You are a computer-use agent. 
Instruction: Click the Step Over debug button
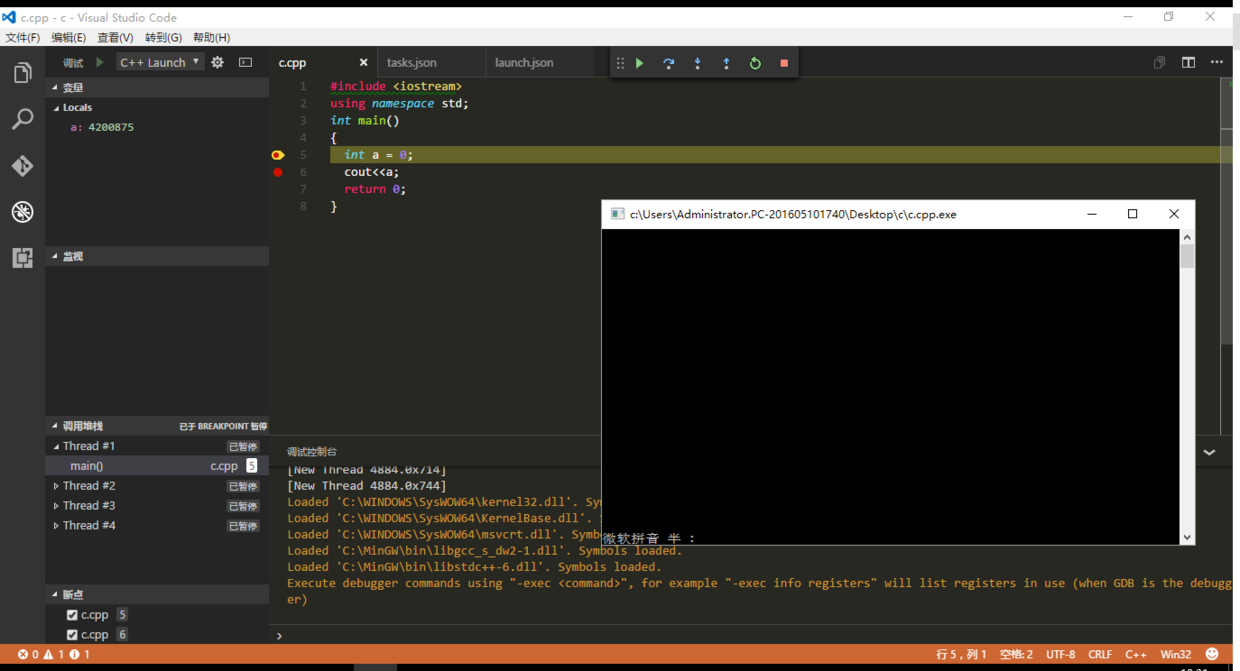click(669, 63)
